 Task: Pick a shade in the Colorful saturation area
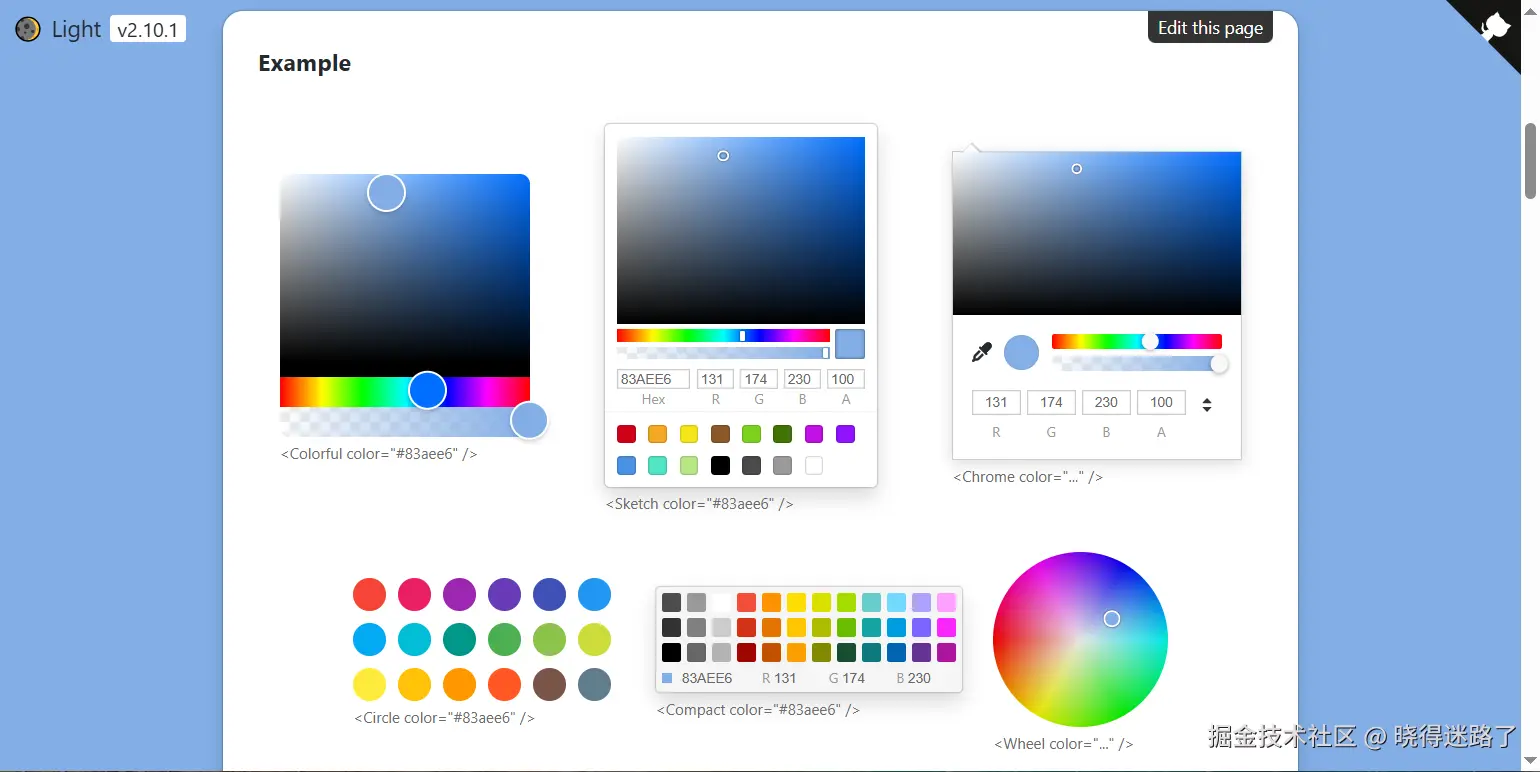(405, 275)
